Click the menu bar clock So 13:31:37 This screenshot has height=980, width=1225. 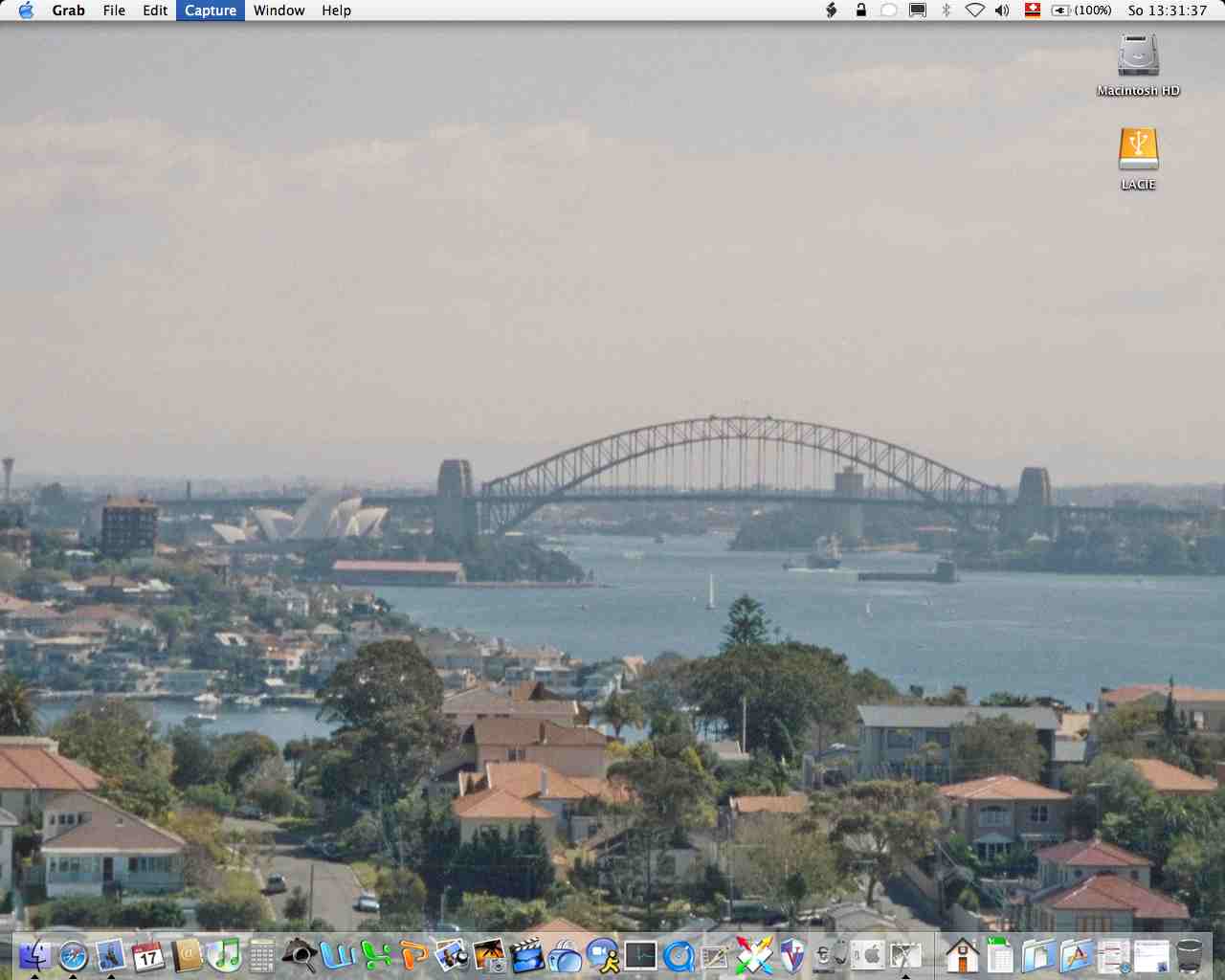(1168, 11)
